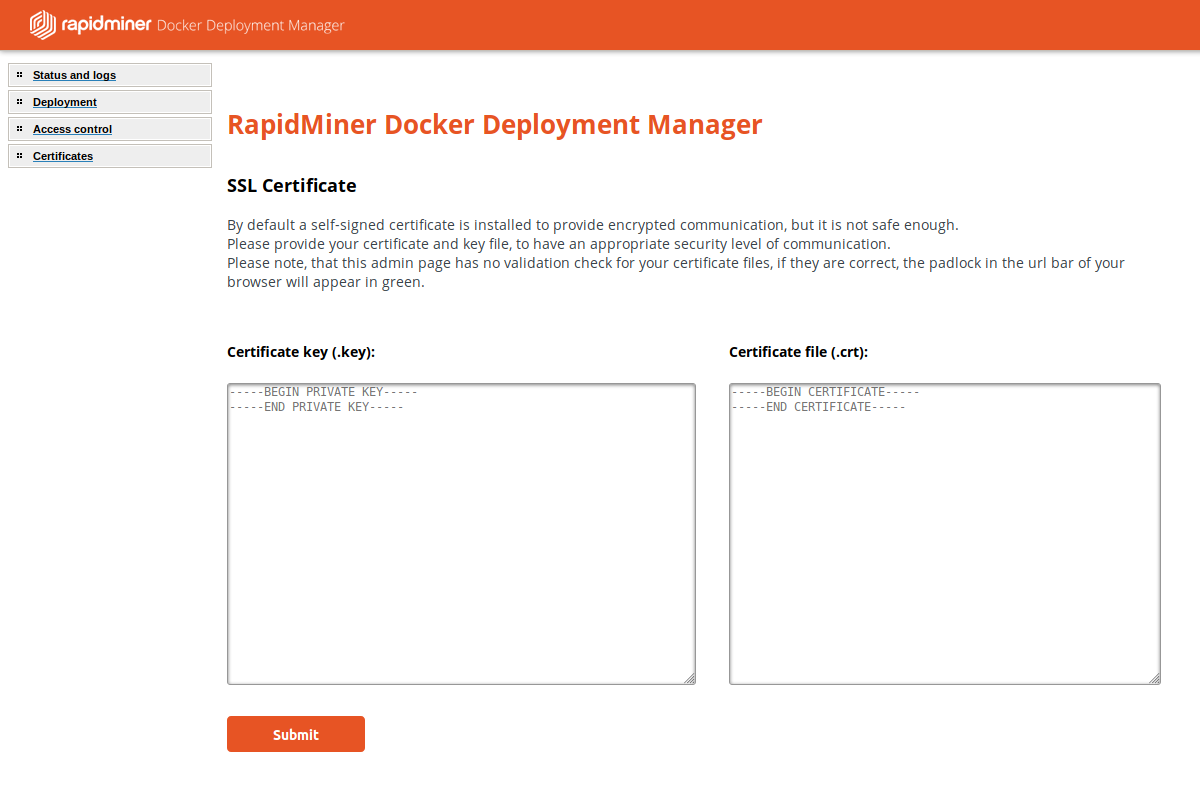Click the line starting 'Please provide your certificate'
The height and width of the screenshot is (811, 1200).
(558, 244)
